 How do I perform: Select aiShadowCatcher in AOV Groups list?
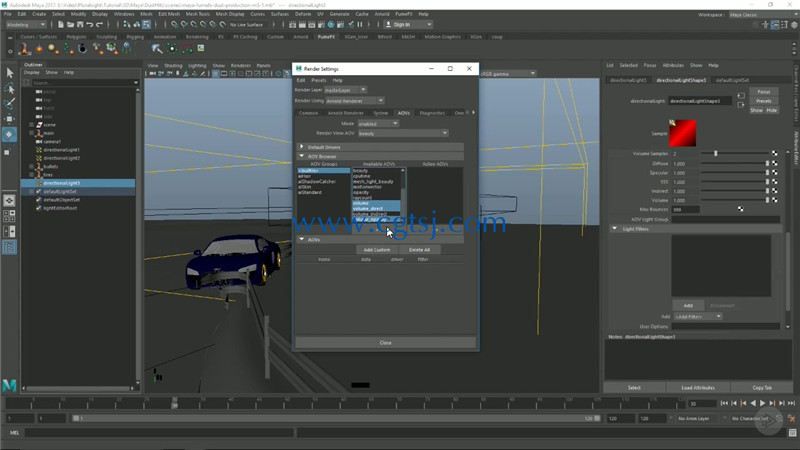pos(317,181)
